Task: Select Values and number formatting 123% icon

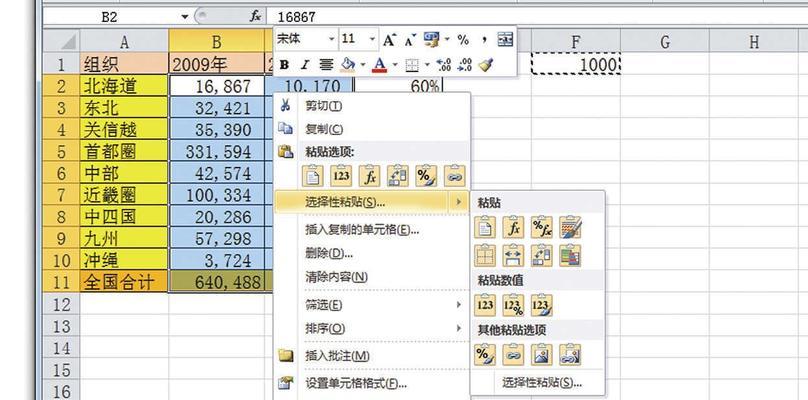Action: coord(513,305)
